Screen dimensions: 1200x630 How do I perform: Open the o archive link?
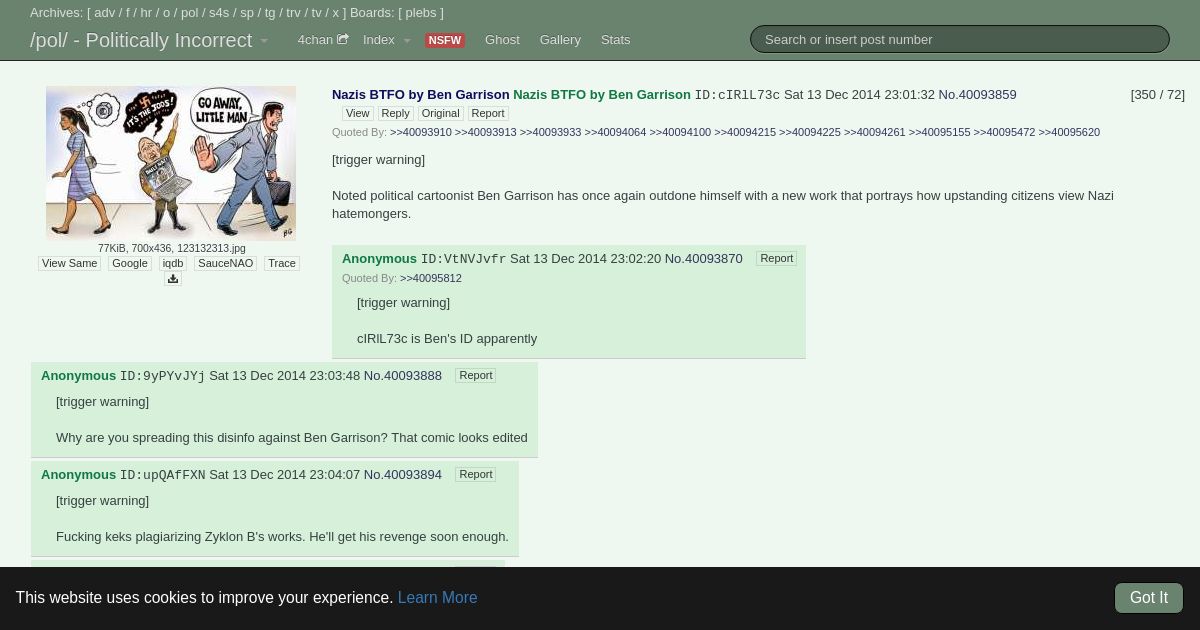pos(167,13)
